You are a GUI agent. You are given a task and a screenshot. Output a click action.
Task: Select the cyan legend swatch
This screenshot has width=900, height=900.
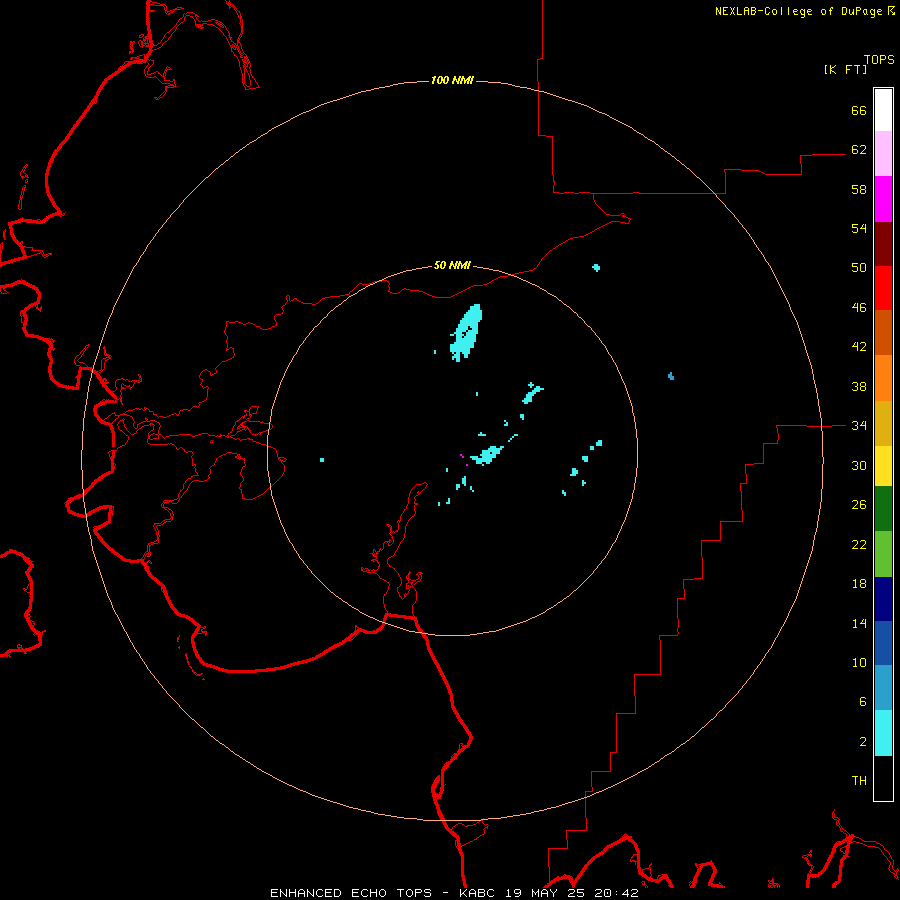(x=883, y=733)
